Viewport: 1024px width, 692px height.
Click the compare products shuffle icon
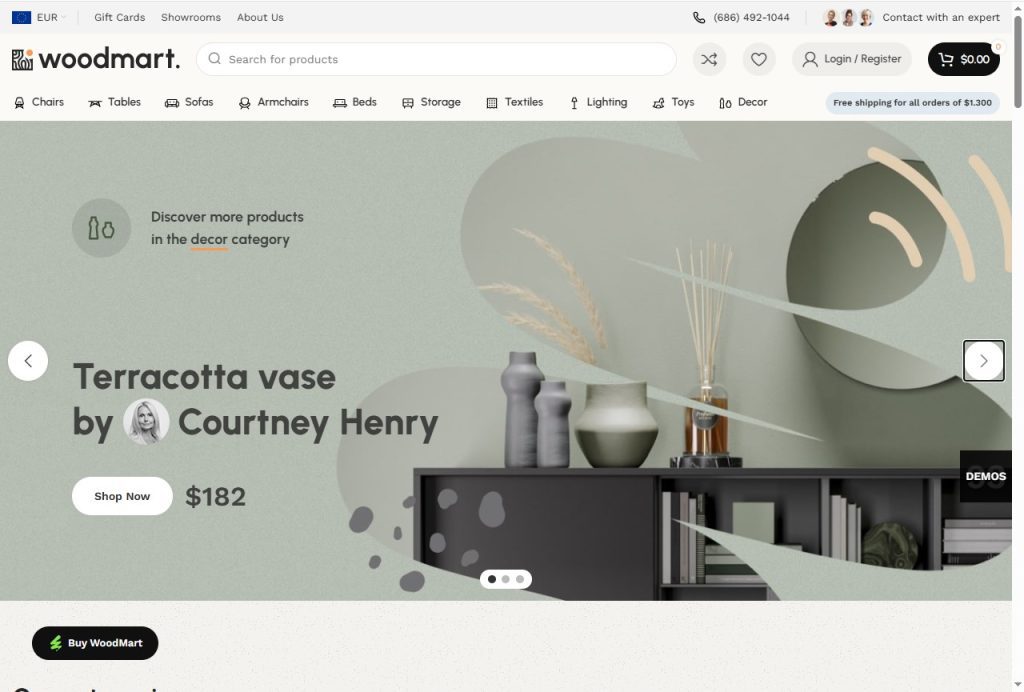[709, 59]
